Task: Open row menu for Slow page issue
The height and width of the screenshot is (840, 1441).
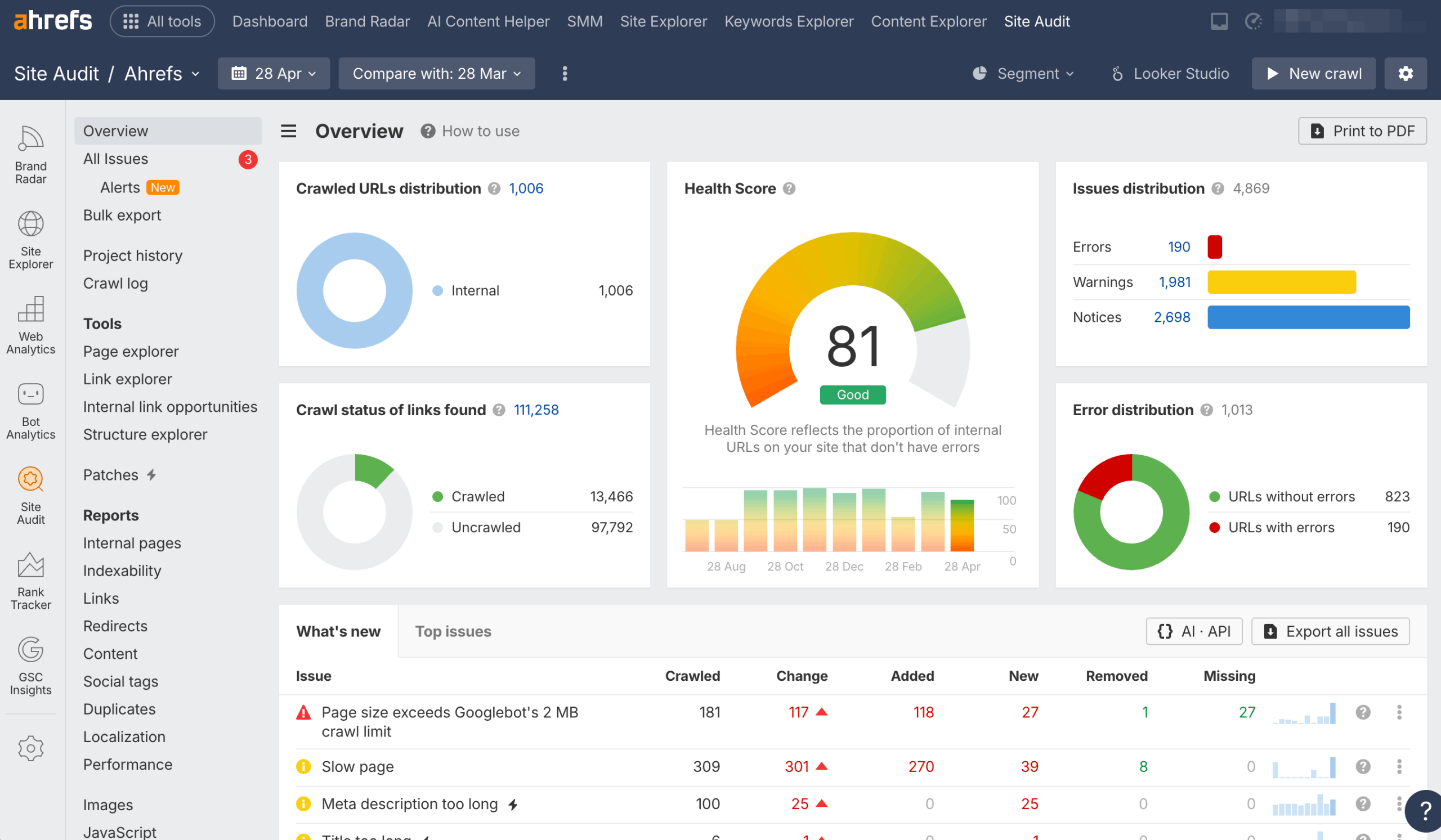Action: 1399,766
